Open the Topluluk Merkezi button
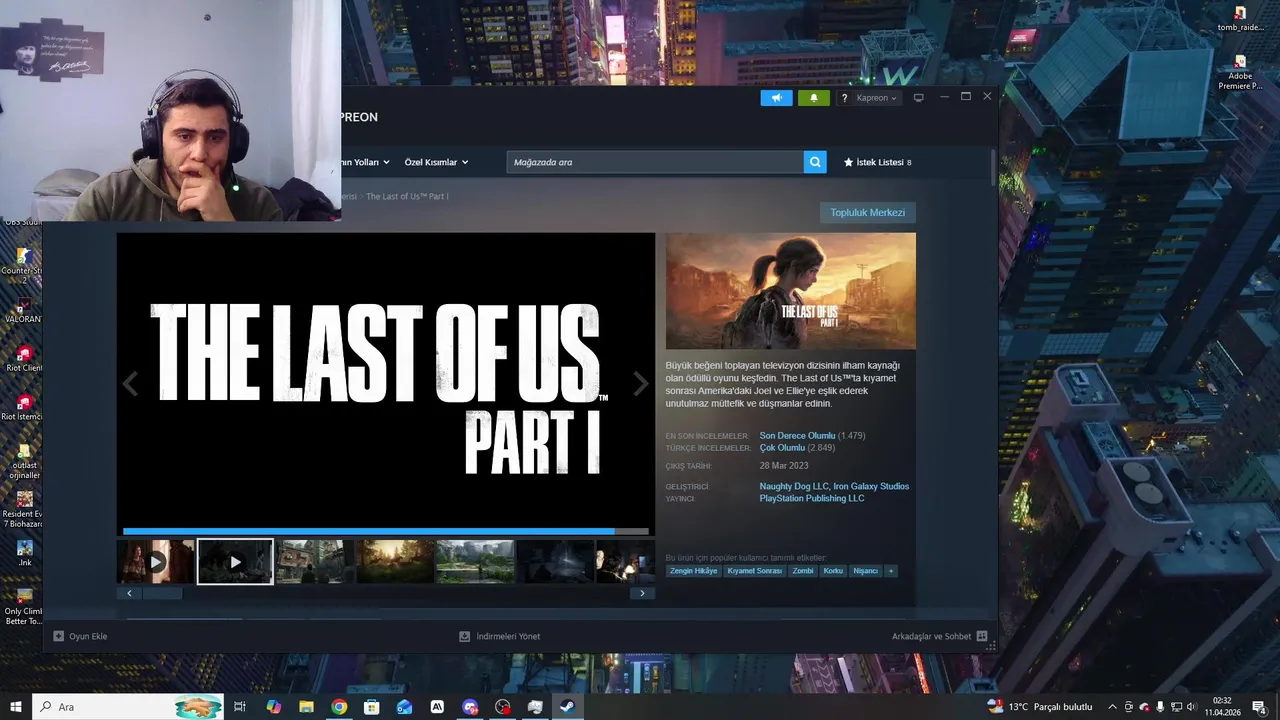1280x720 pixels. tap(868, 212)
